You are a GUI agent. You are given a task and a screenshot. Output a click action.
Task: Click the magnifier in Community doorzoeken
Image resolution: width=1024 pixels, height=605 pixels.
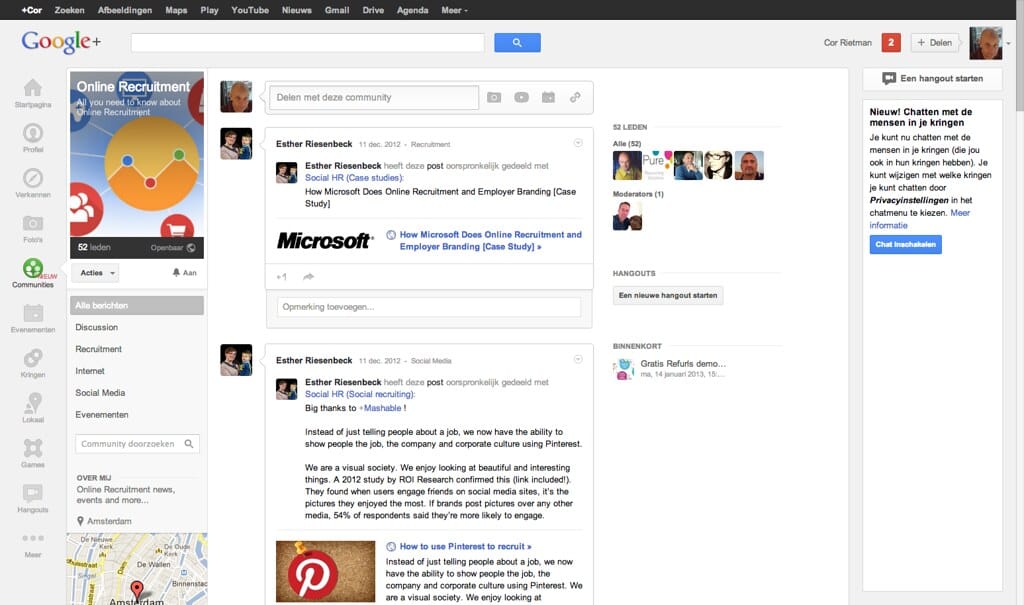click(189, 444)
